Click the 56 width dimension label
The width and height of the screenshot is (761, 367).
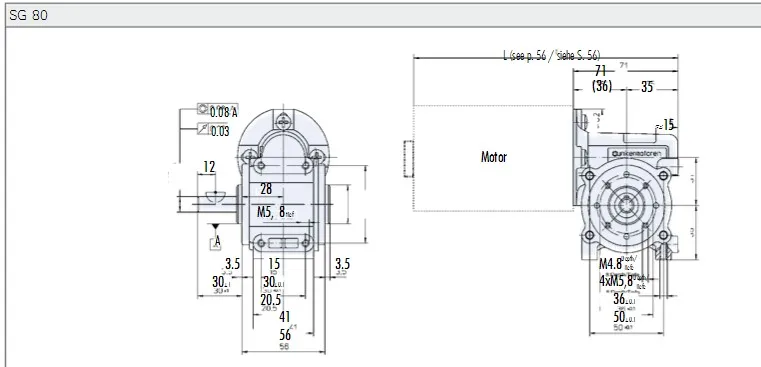(x=285, y=334)
